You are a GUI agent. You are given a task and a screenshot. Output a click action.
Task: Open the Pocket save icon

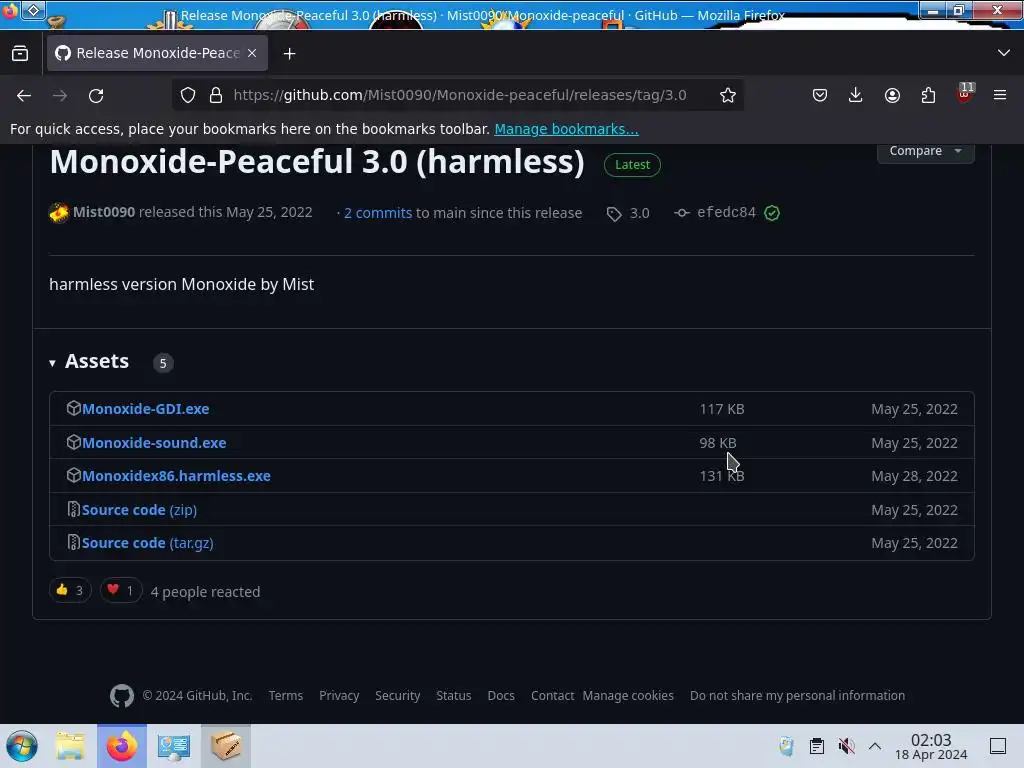[820, 95]
